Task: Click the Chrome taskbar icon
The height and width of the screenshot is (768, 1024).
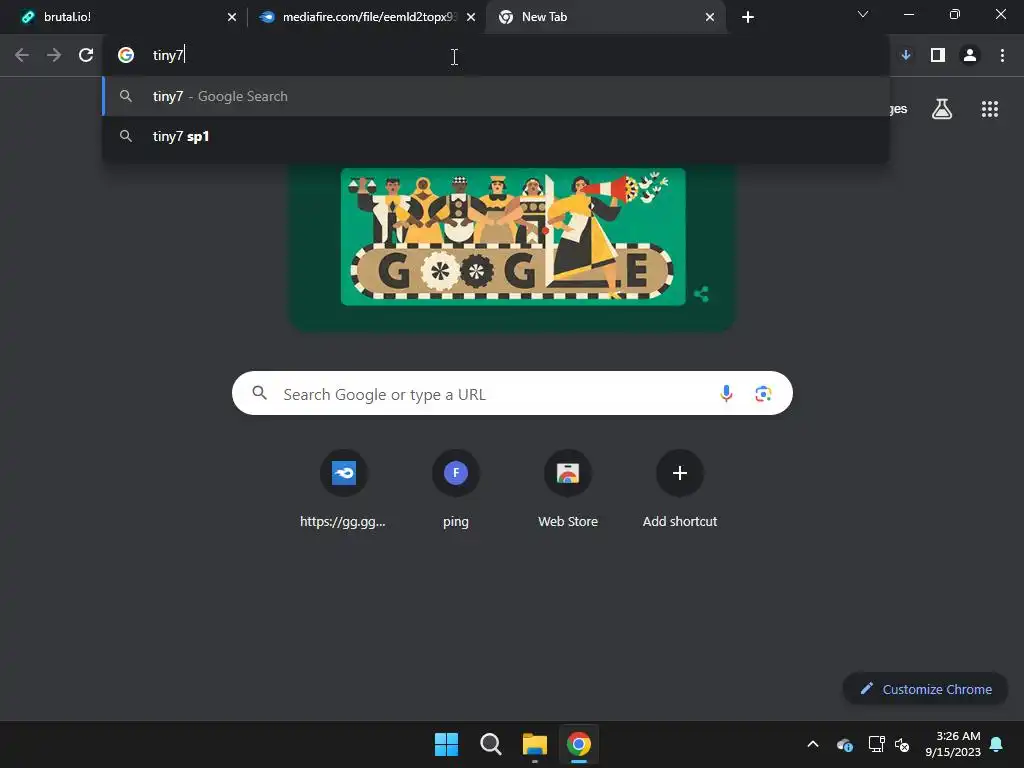Action: [579, 744]
